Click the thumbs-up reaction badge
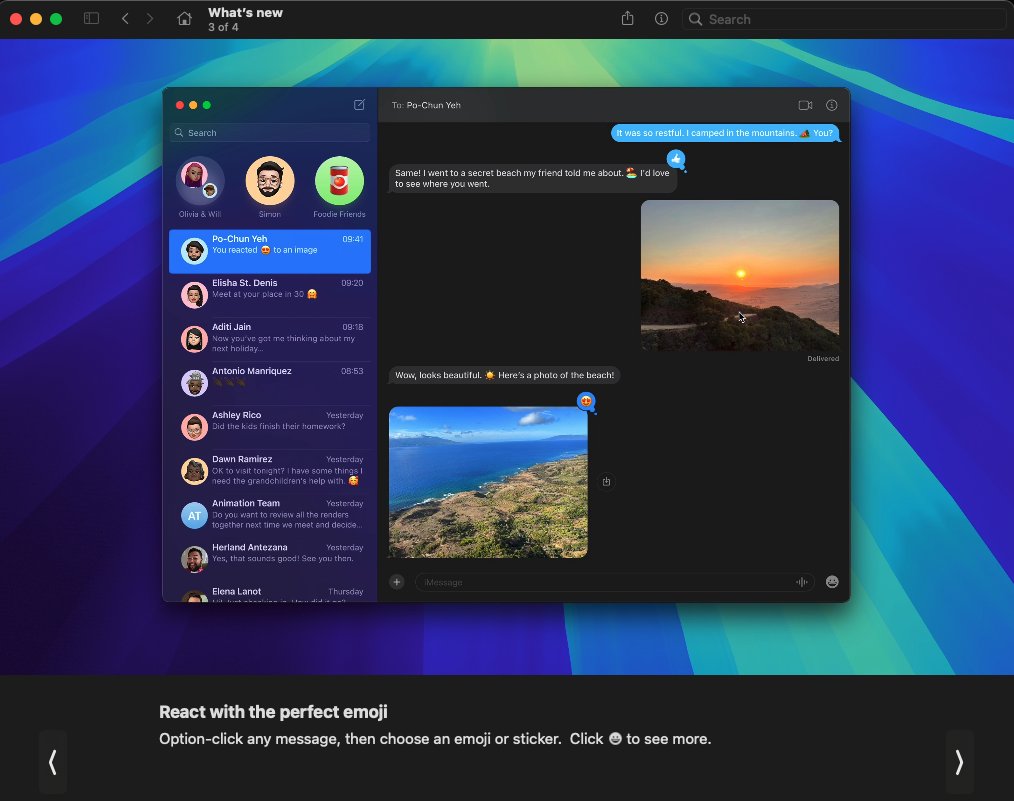This screenshot has width=1014, height=801. pos(676,159)
